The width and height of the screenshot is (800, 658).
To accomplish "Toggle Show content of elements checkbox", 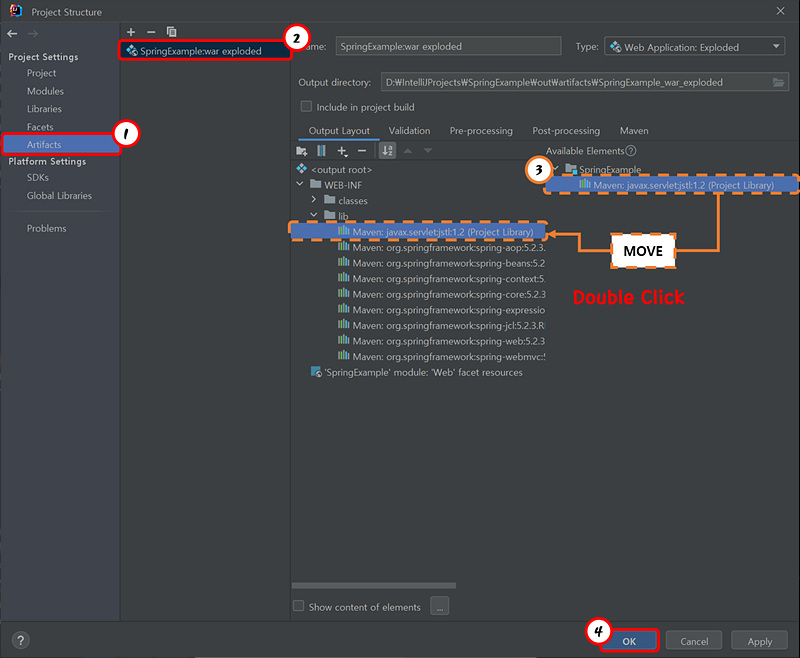I will (x=298, y=606).
